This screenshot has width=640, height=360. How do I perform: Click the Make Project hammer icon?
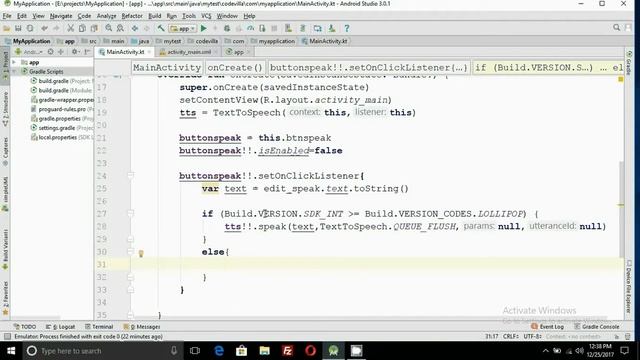161,29
